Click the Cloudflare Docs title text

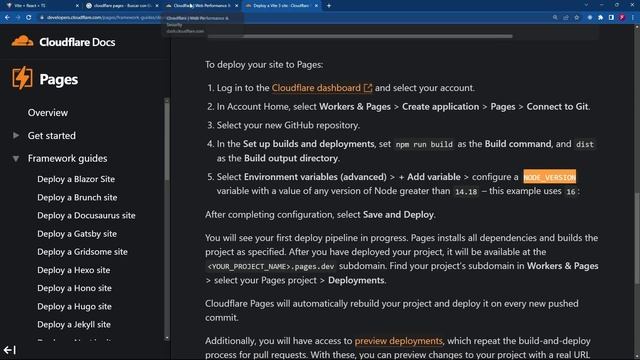point(77,42)
